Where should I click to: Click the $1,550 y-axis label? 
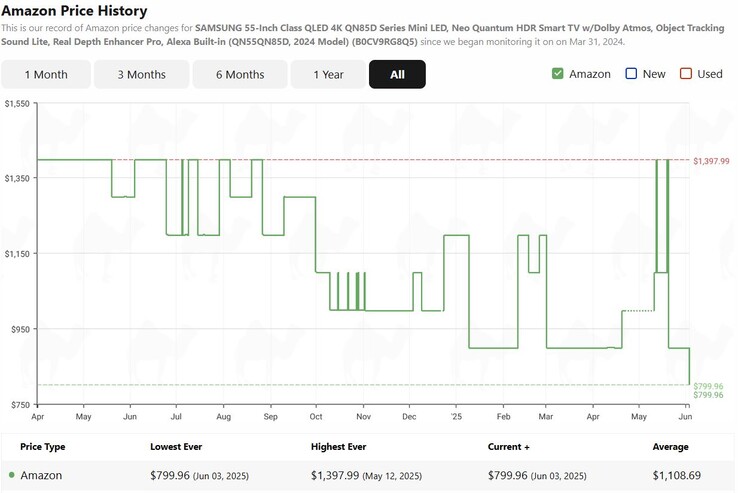click(17, 104)
